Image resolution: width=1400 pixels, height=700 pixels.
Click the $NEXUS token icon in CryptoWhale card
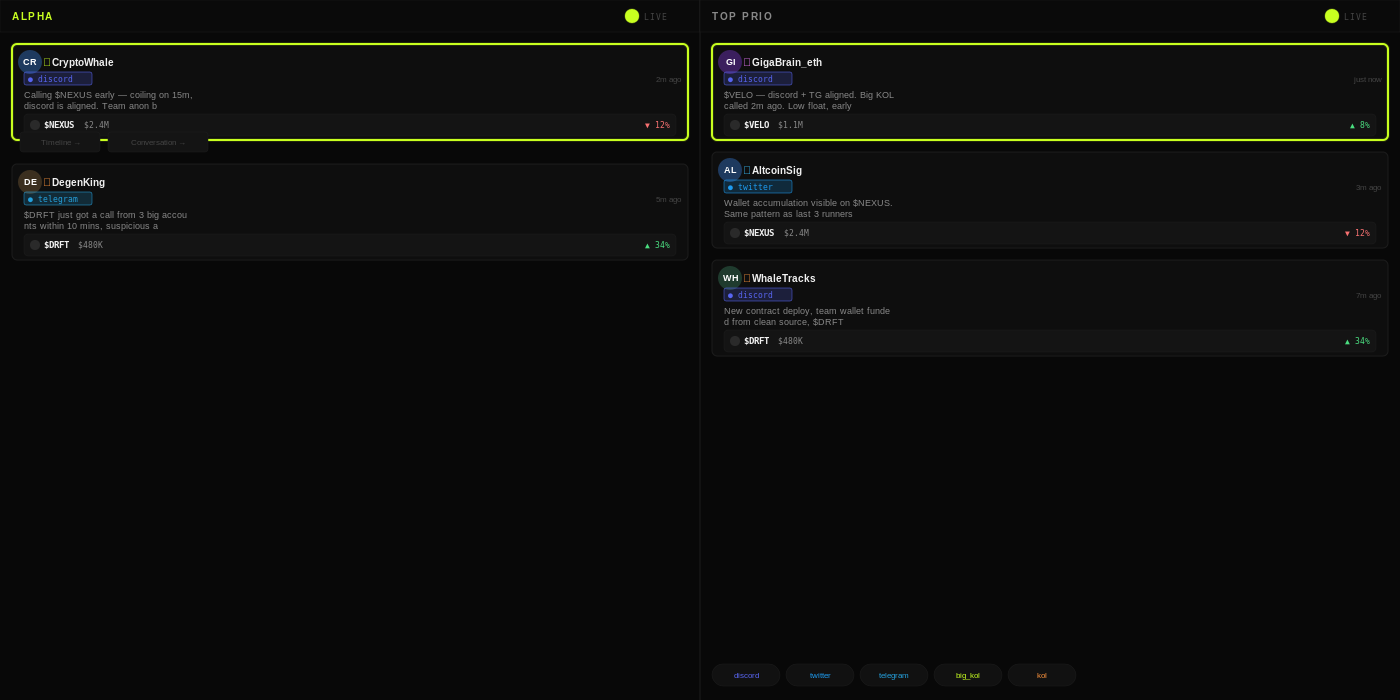tap(35, 125)
